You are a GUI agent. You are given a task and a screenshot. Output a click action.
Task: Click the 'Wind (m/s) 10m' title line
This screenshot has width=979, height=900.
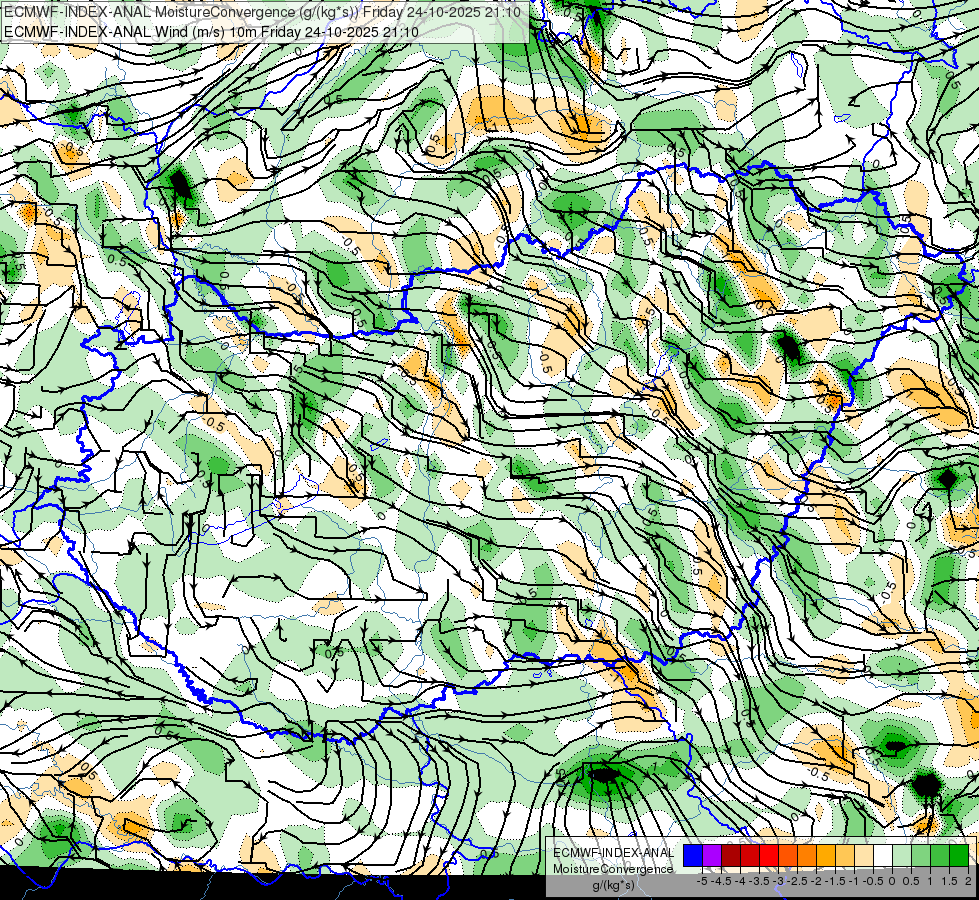tap(211, 32)
